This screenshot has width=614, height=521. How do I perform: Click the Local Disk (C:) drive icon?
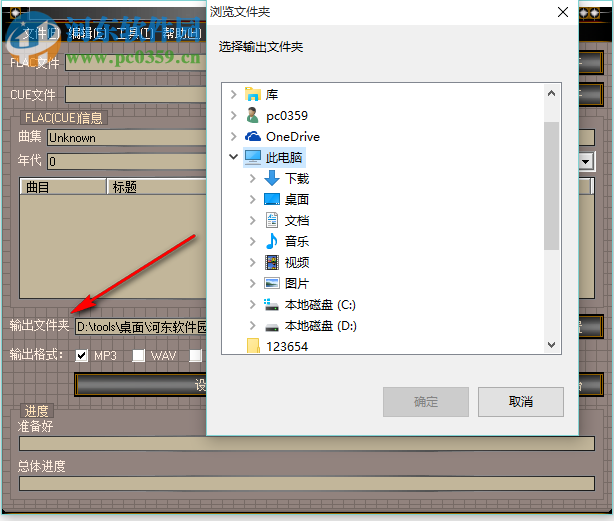tap(271, 304)
